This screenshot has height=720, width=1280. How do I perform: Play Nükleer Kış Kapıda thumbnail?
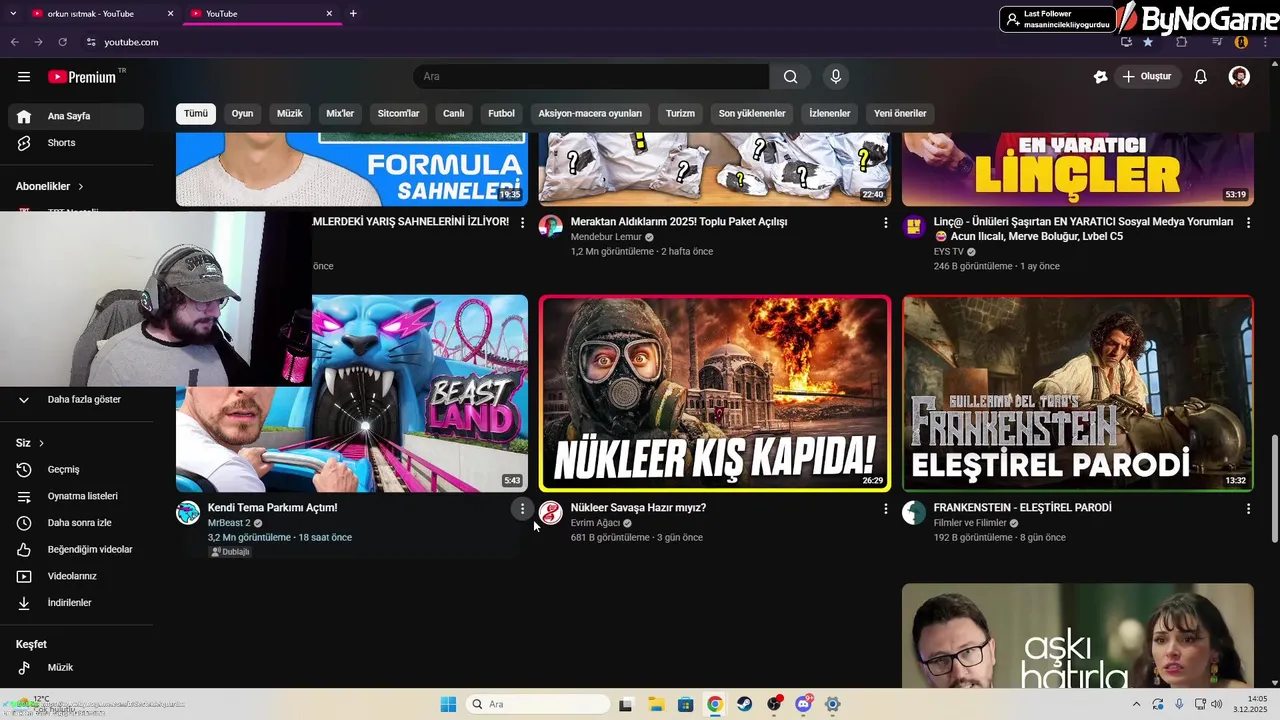tap(714, 393)
